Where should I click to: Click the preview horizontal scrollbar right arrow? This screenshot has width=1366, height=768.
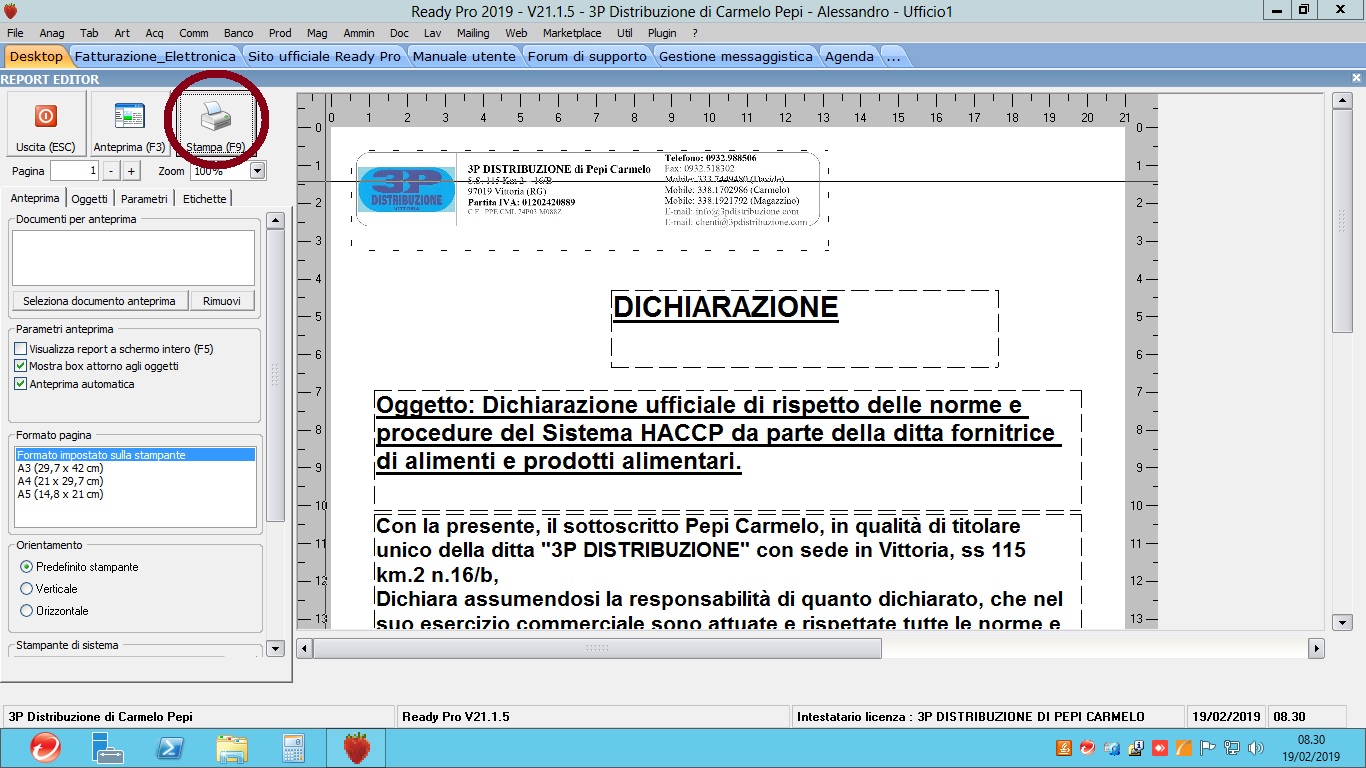[1316, 649]
